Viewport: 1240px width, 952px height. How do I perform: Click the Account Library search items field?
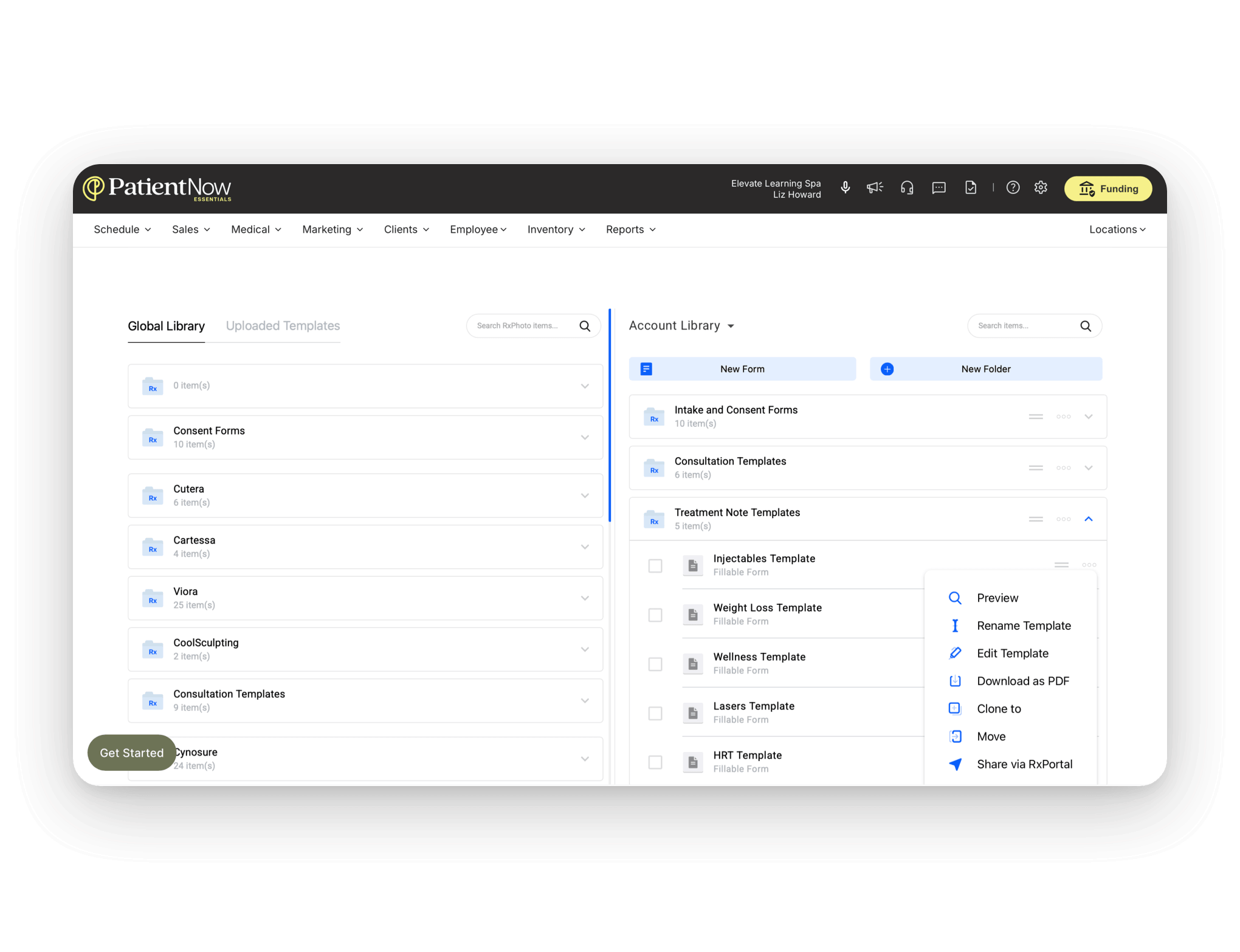click(1034, 326)
